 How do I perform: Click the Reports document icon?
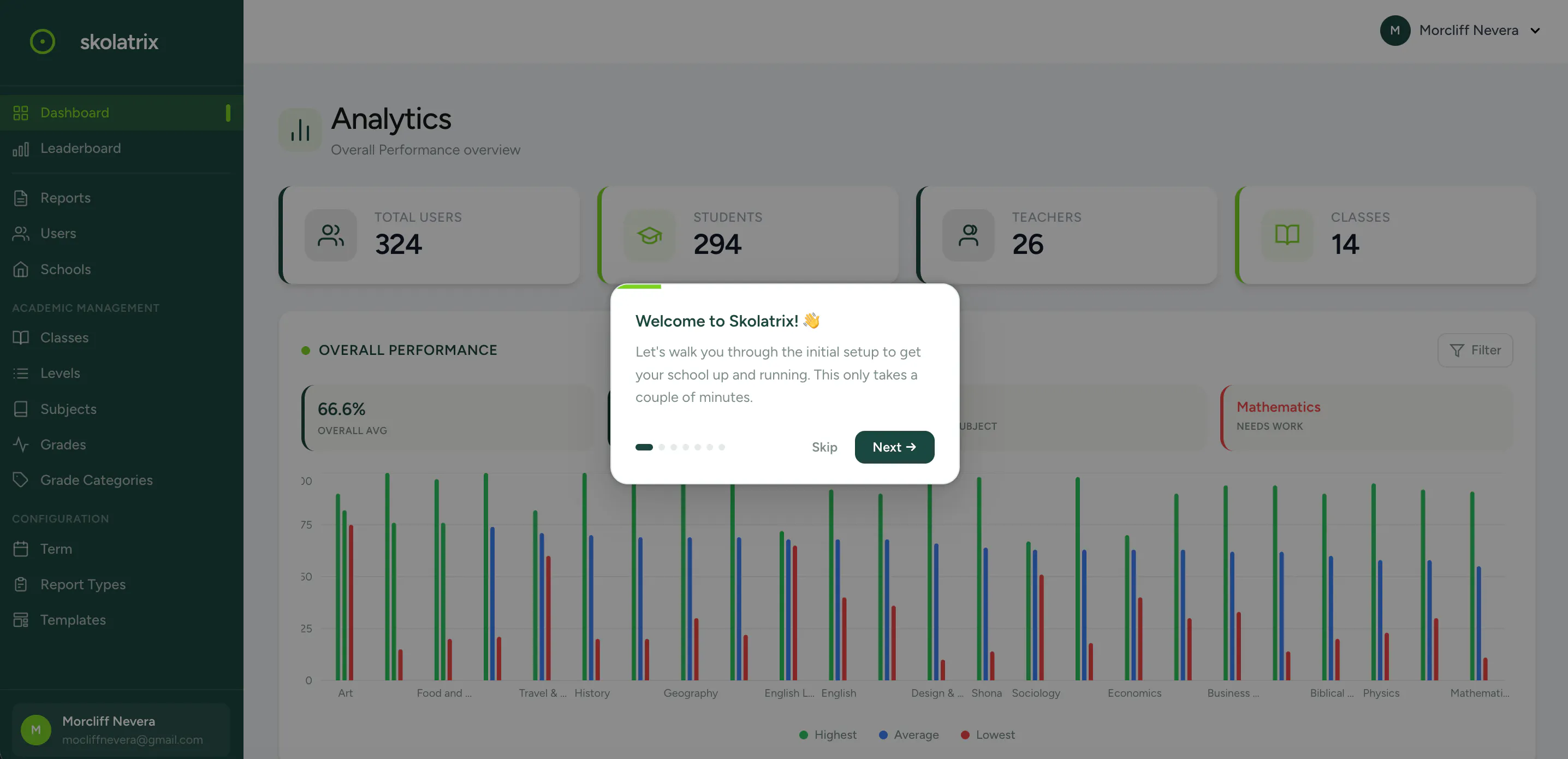(x=21, y=198)
